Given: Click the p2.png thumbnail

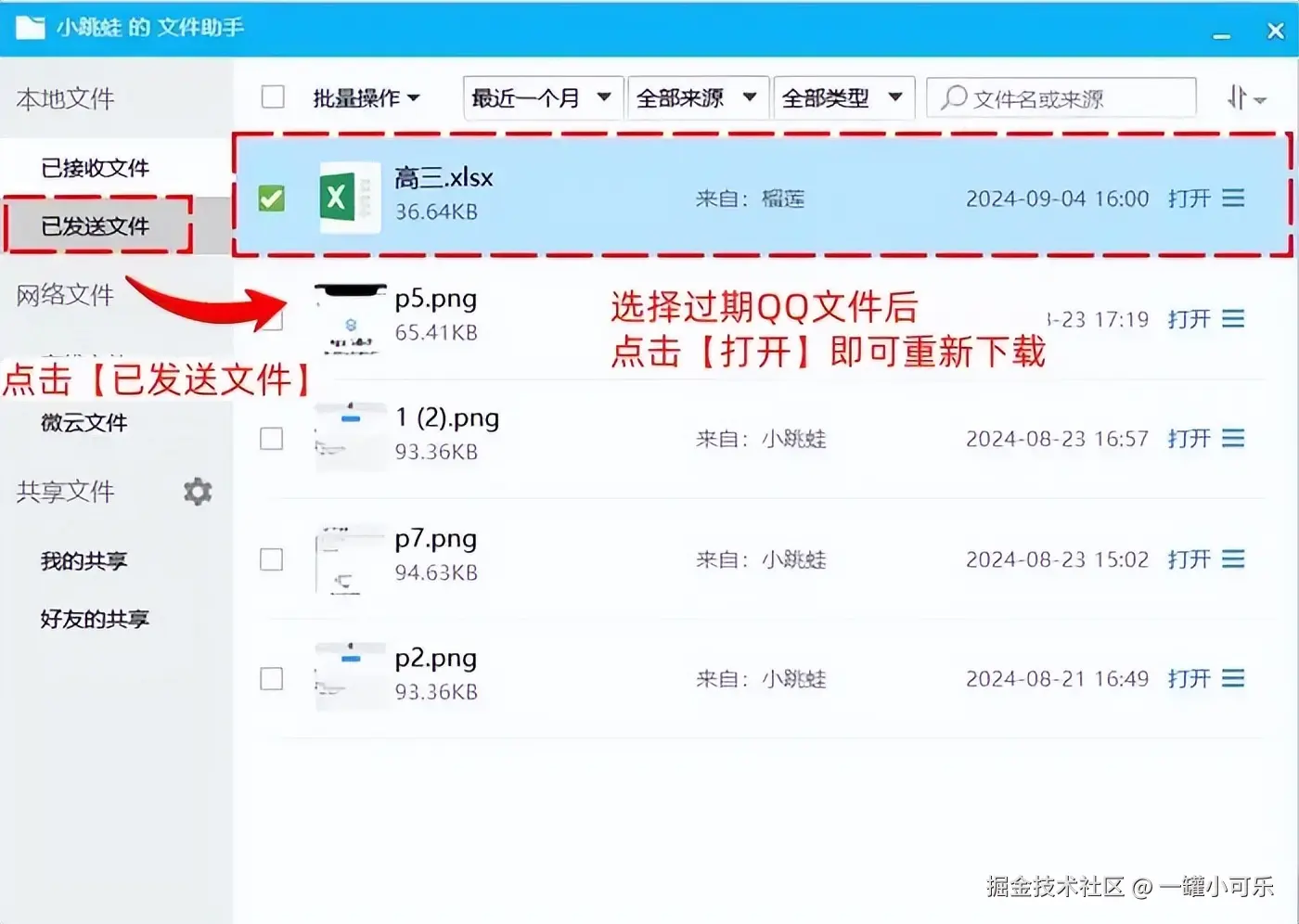Looking at the screenshot, I should (x=350, y=677).
